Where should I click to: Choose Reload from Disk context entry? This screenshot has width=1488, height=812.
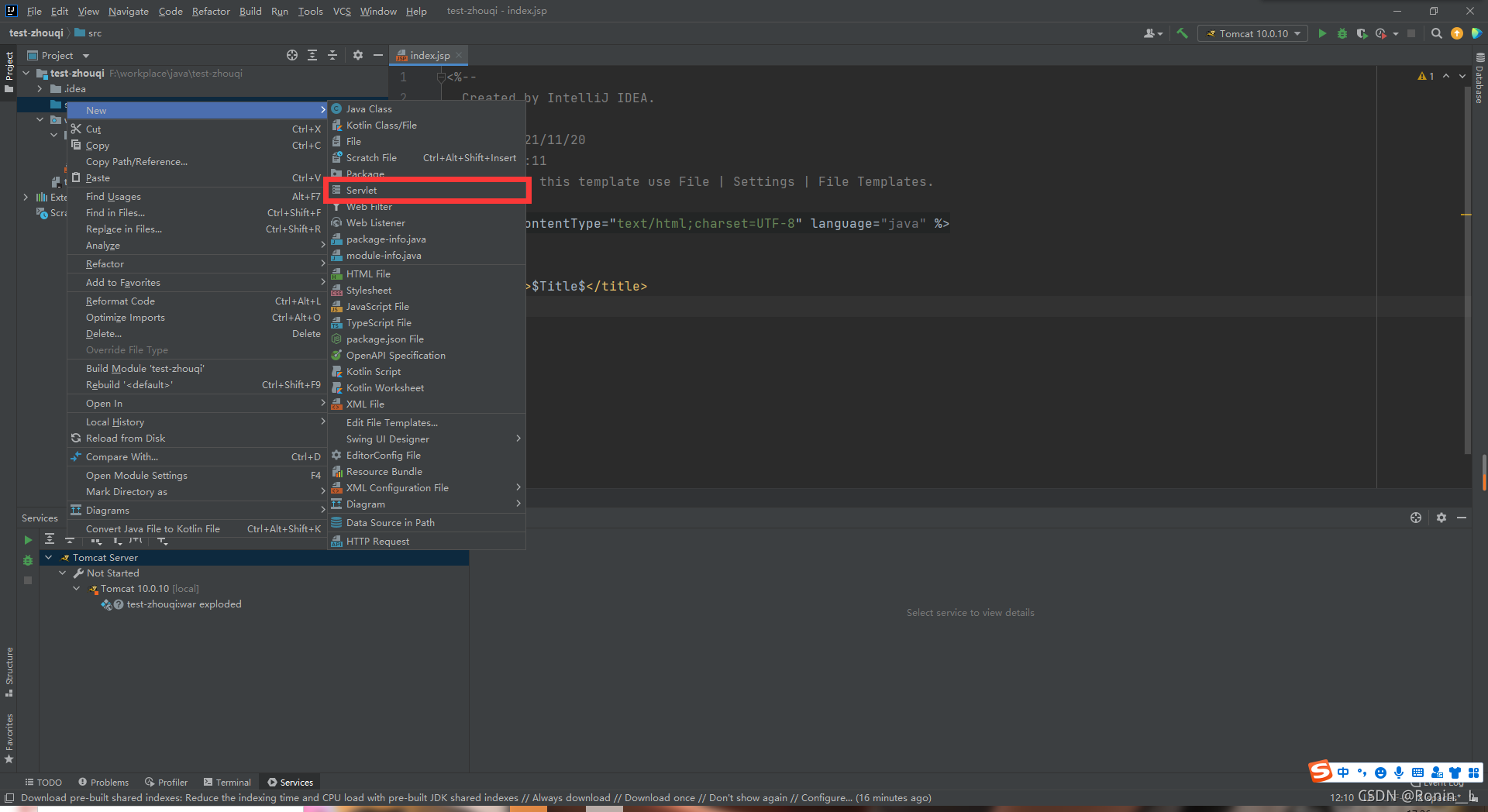click(x=197, y=438)
